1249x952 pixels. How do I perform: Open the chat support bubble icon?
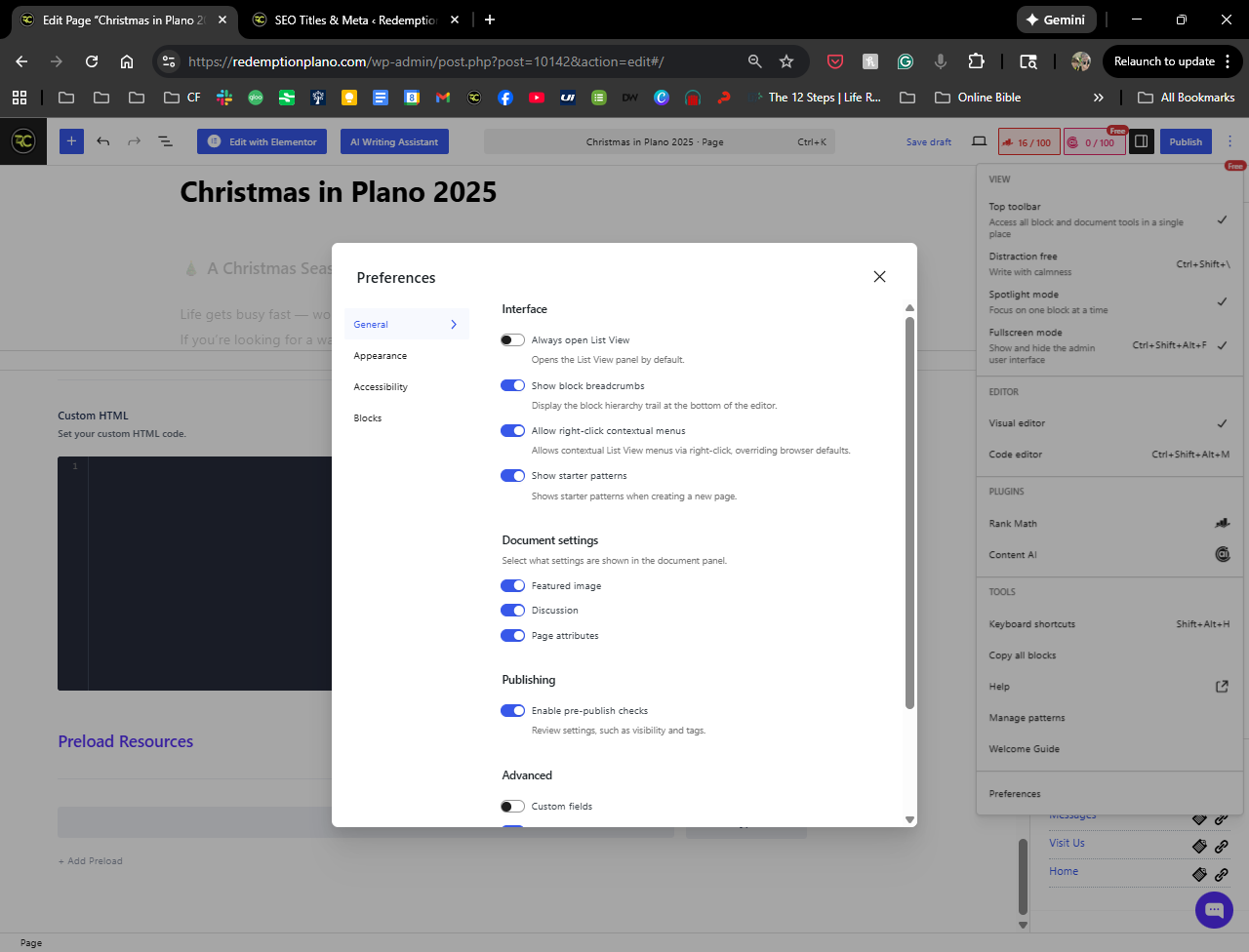[x=1214, y=910]
